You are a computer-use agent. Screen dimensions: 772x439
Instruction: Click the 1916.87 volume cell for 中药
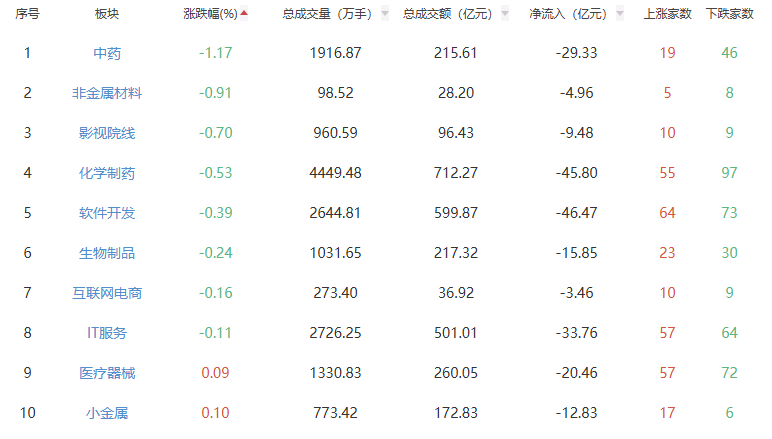335,53
